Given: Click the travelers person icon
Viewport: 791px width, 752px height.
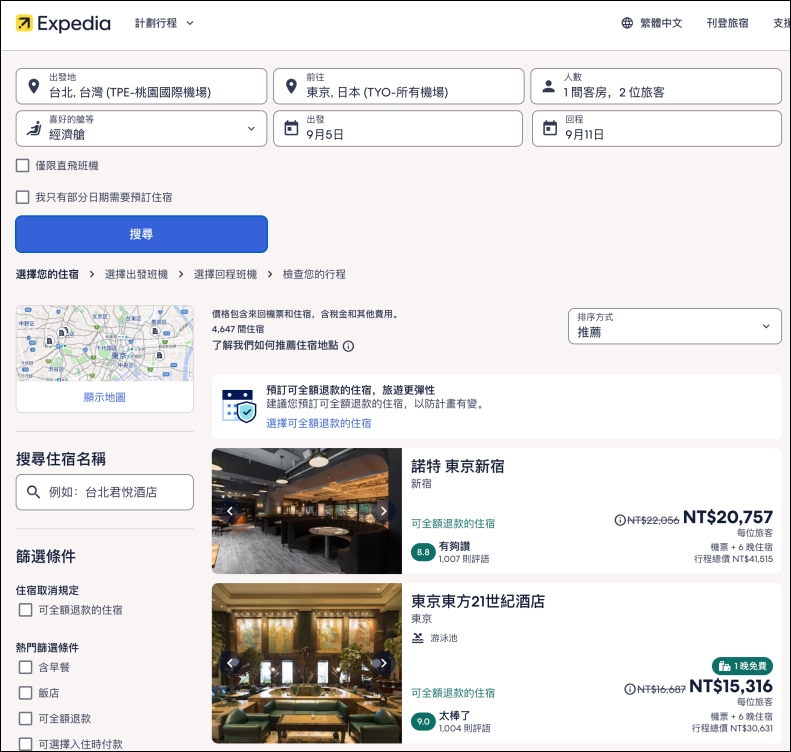Looking at the screenshot, I should 548,86.
